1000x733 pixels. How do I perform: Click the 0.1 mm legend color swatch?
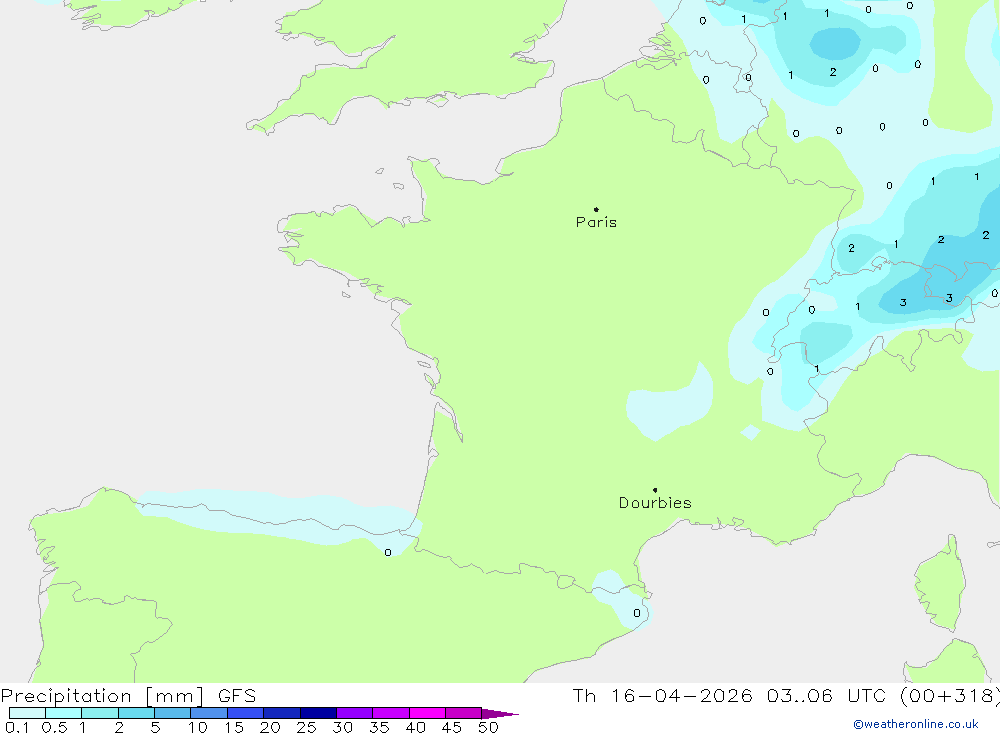(27, 713)
